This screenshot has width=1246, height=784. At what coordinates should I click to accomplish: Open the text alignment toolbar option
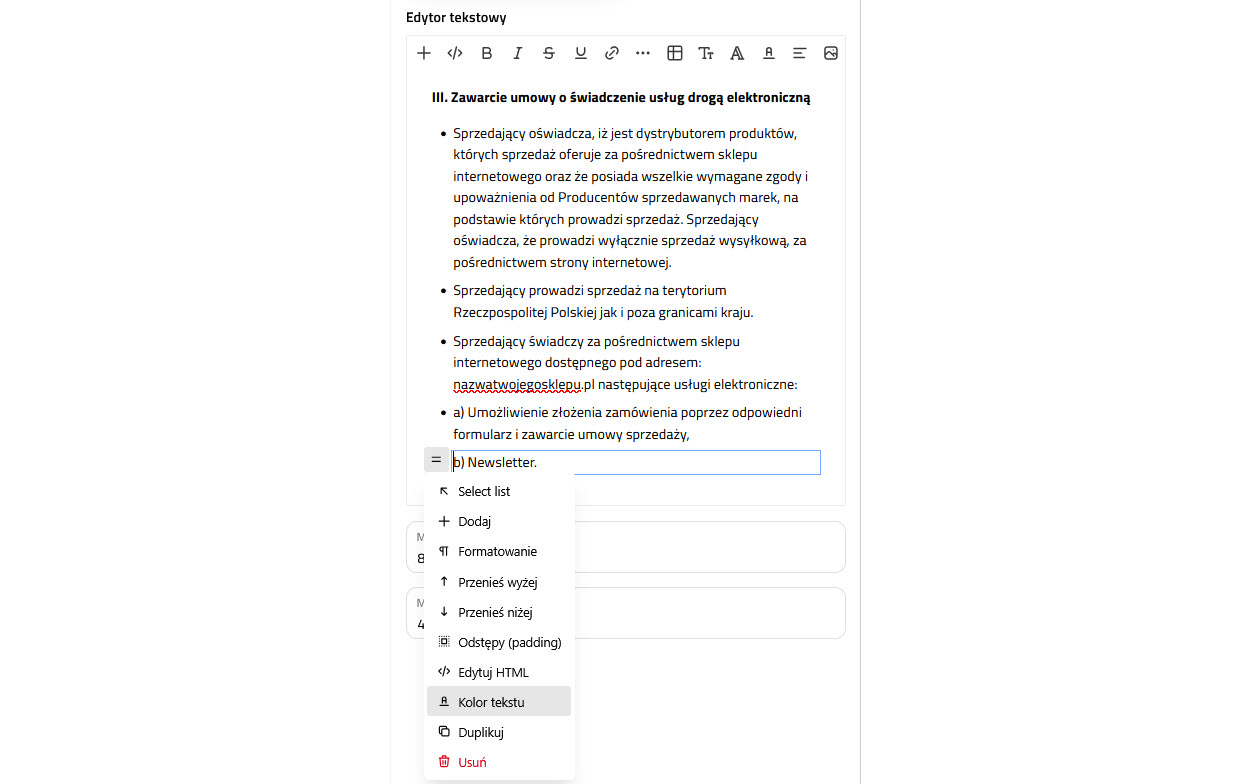click(x=800, y=53)
